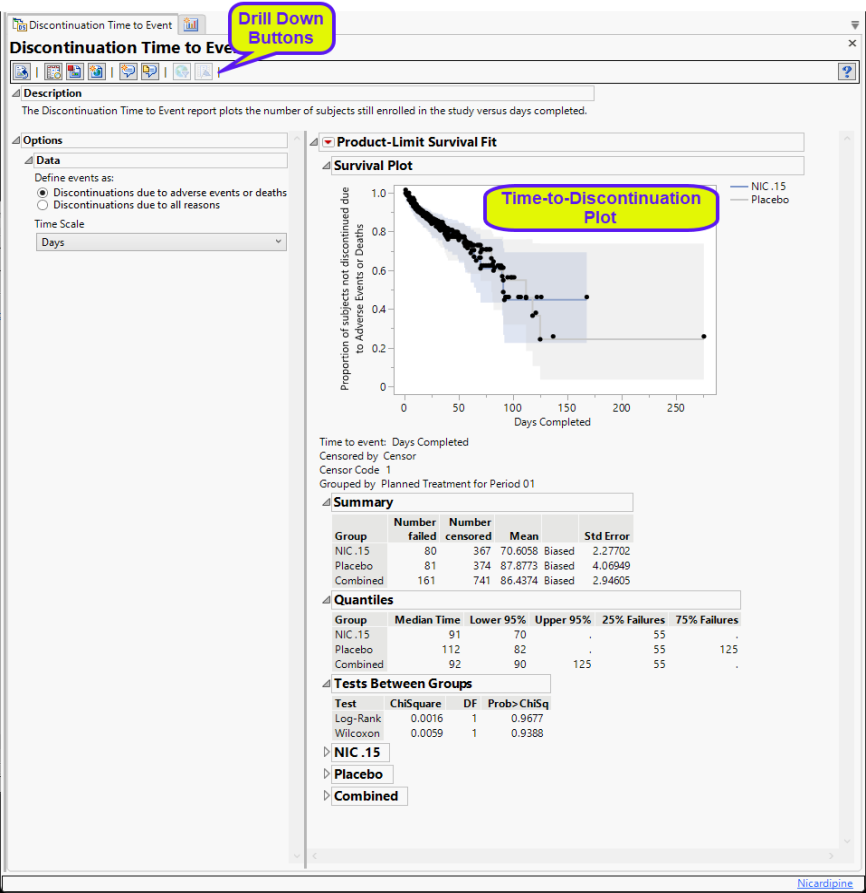Click the 75% Failures column header

coord(707,620)
